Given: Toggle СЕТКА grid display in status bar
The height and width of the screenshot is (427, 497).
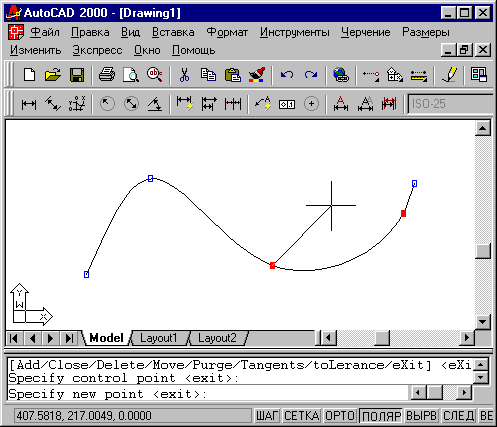Looking at the screenshot, I should (302, 416).
